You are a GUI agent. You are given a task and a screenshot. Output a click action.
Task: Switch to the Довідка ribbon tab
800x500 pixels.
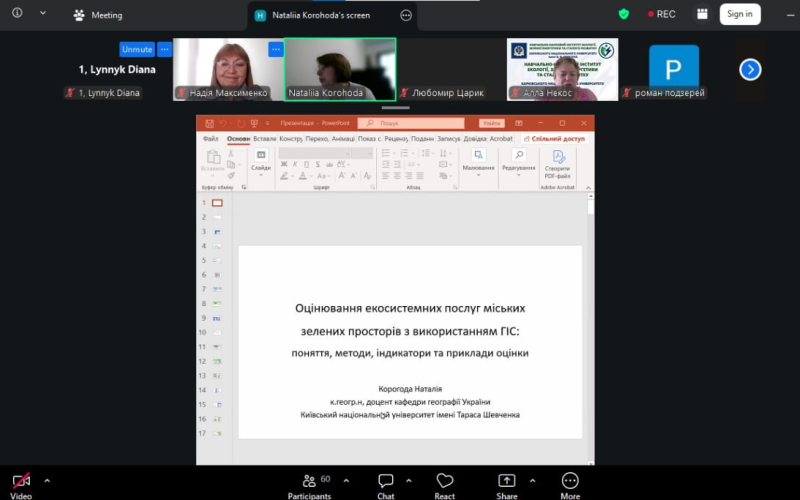point(474,139)
